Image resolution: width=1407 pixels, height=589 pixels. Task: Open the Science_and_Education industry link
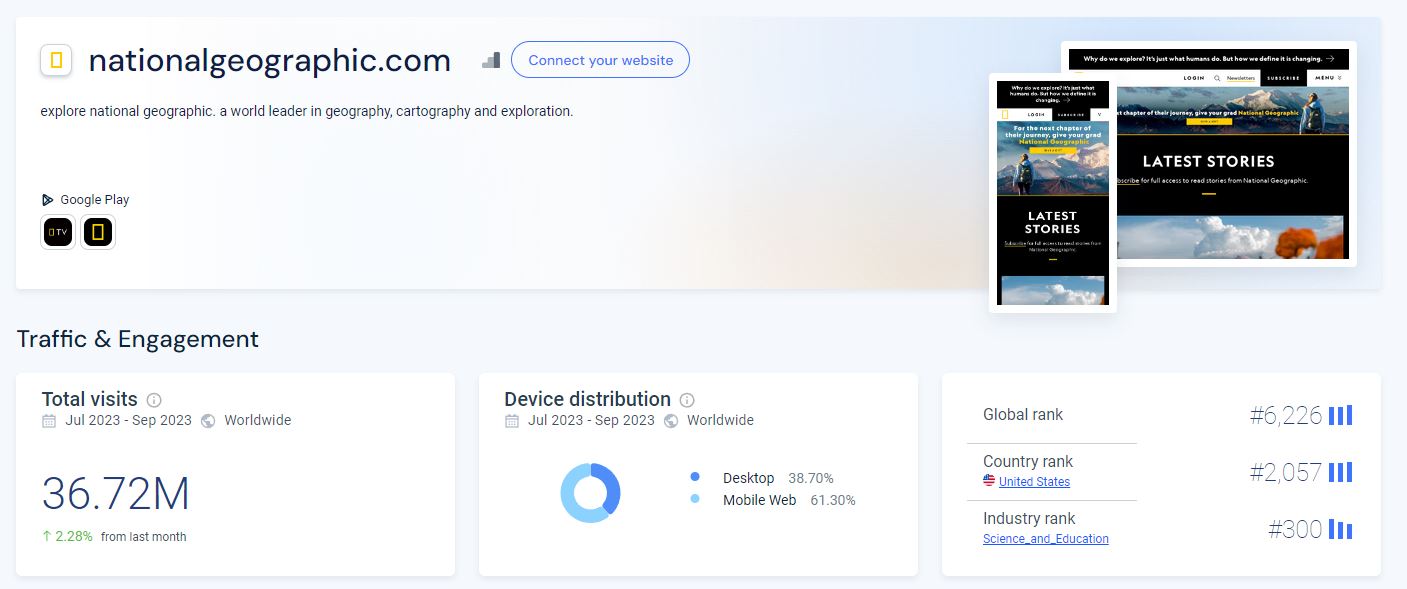(1046, 539)
